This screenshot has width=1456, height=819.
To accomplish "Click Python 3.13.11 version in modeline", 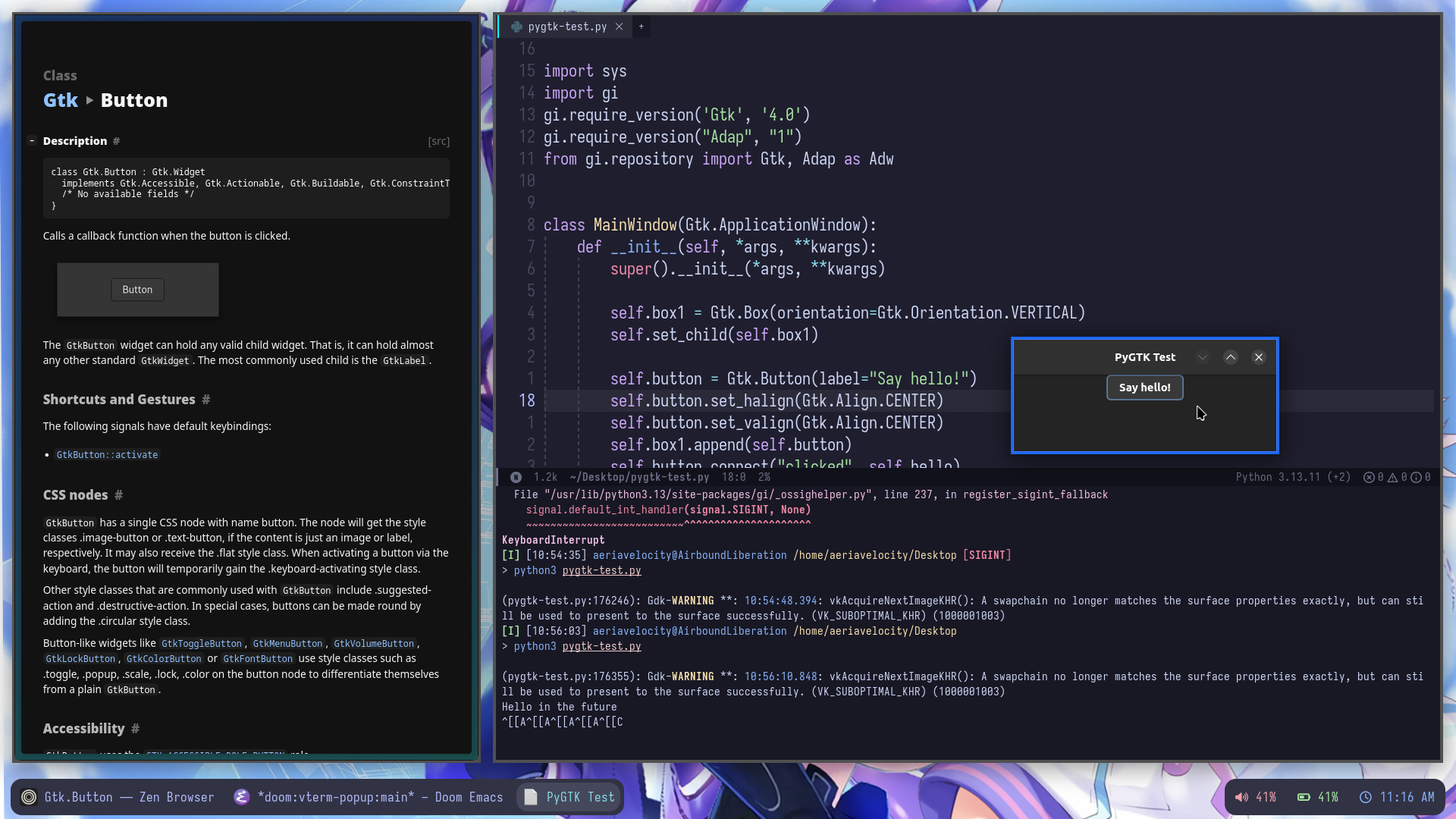I will tap(1278, 477).
